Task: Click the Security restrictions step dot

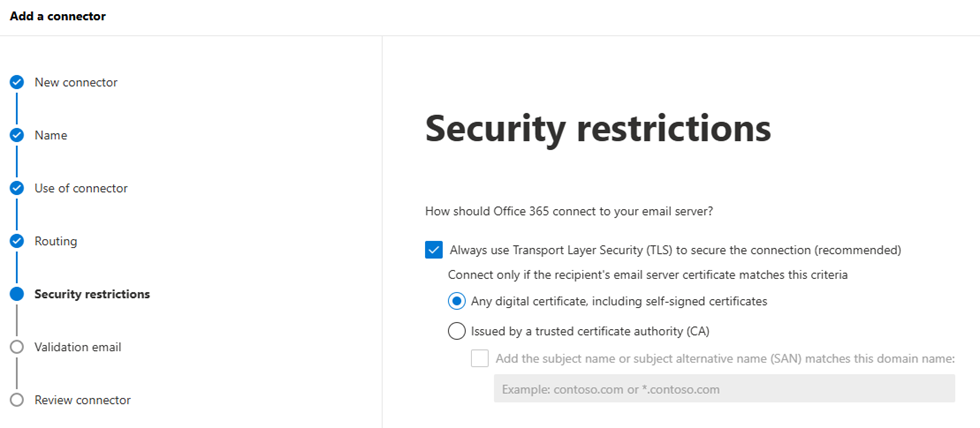Action: pos(16,294)
